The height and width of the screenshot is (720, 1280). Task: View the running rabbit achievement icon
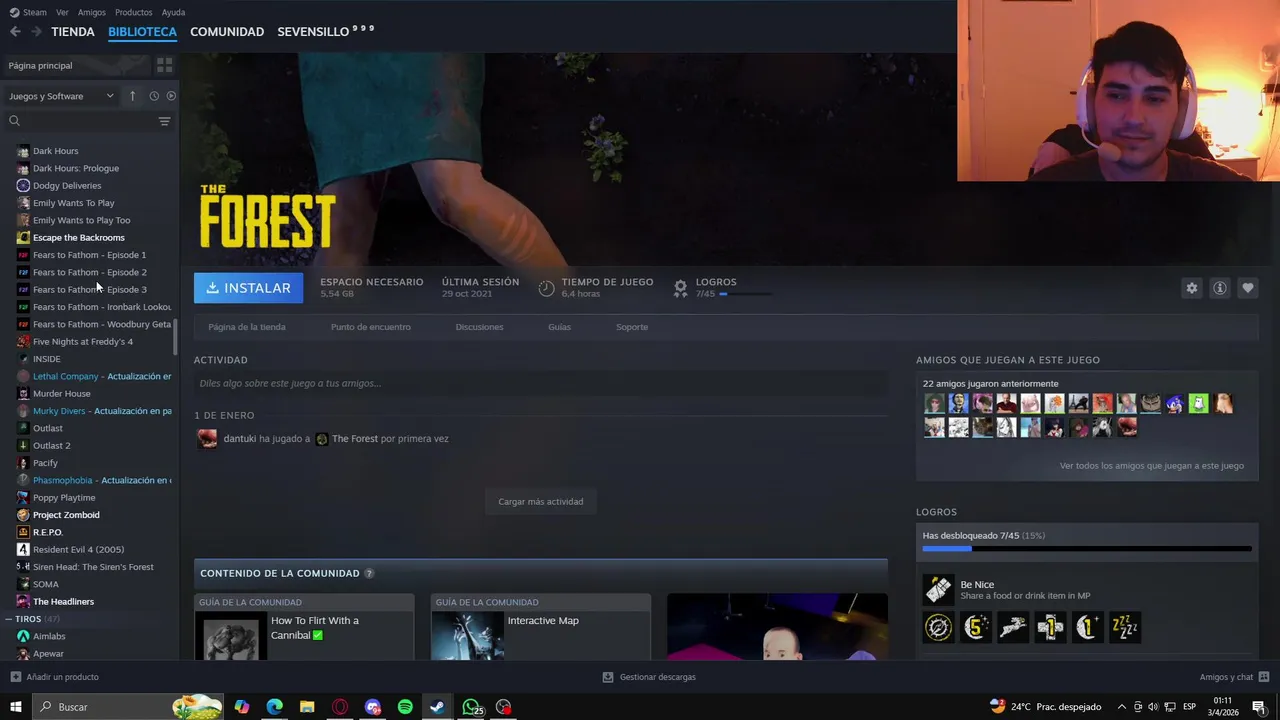tap(1013, 627)
